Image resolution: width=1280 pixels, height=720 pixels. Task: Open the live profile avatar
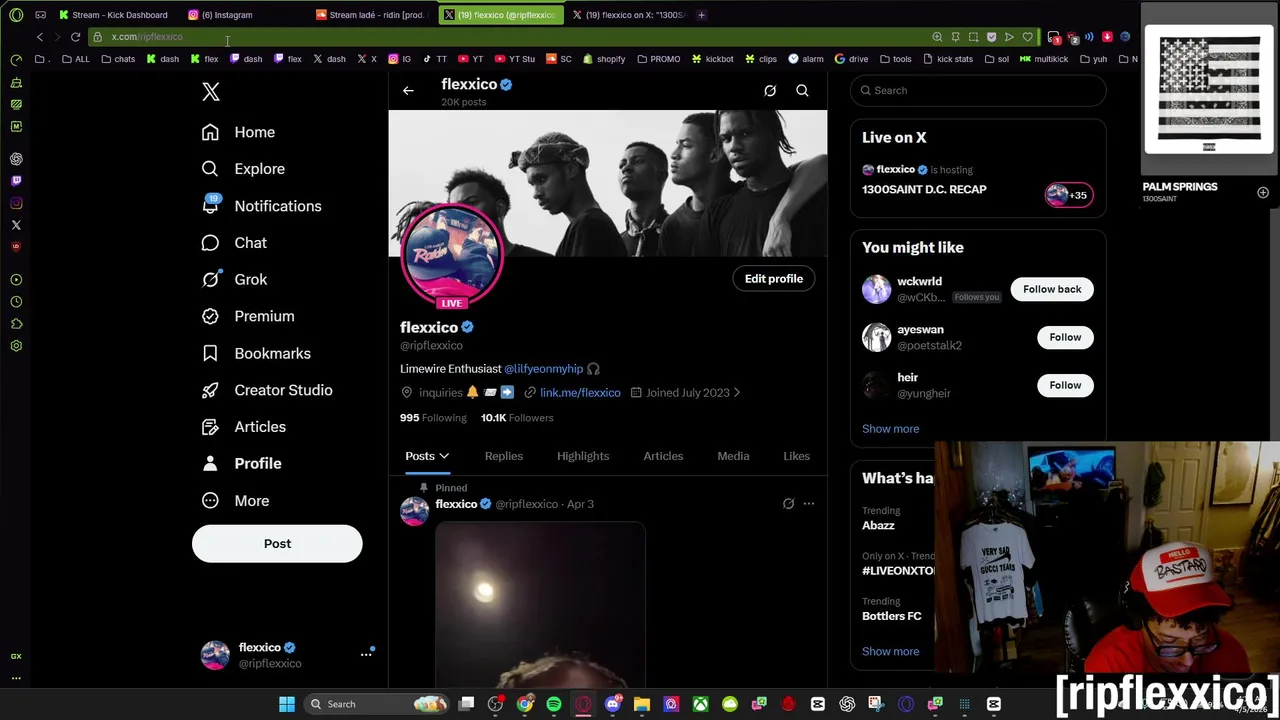[x=452, y=256]
